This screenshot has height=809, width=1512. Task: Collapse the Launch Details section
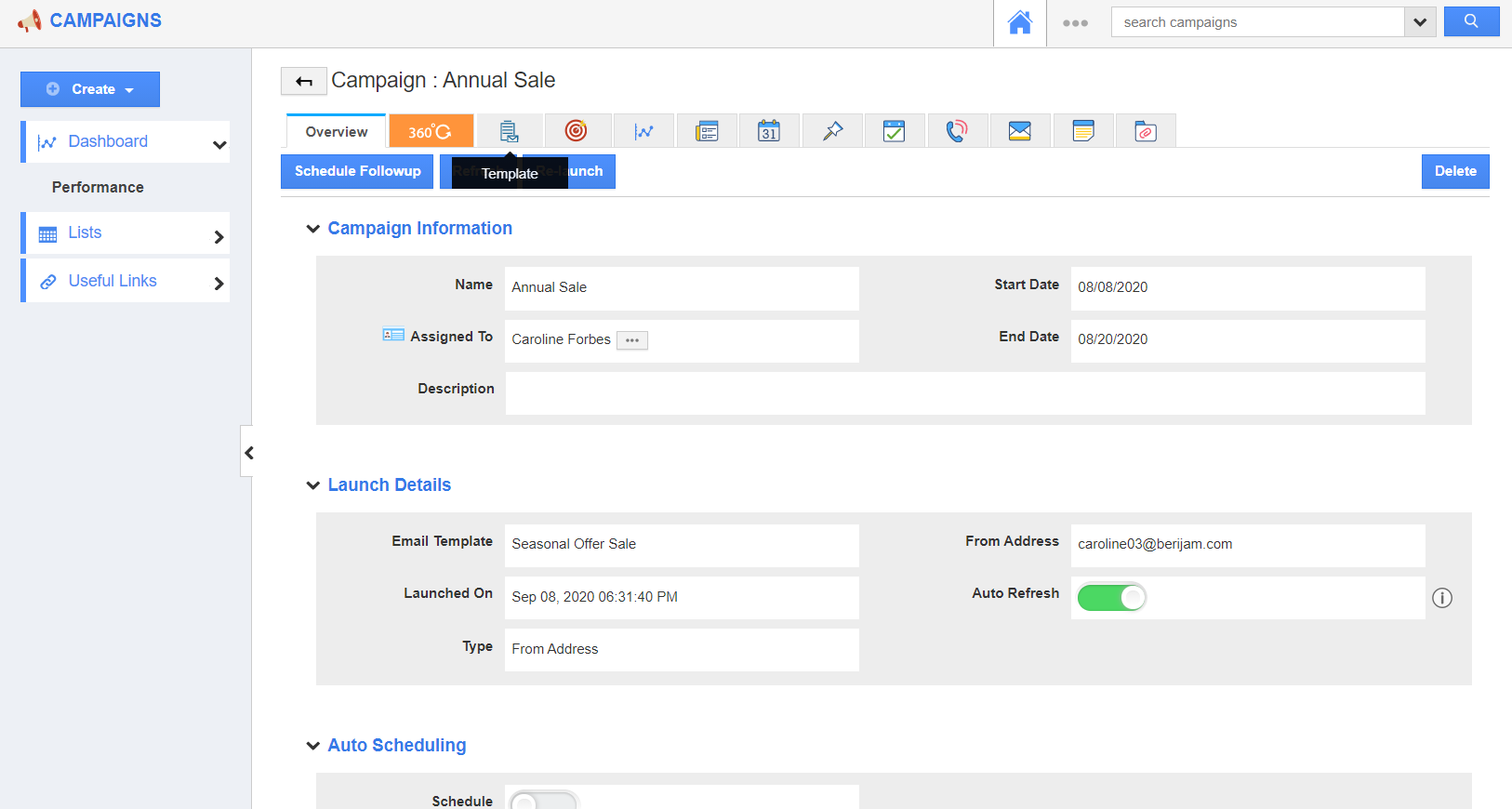(x=313, y=485)
